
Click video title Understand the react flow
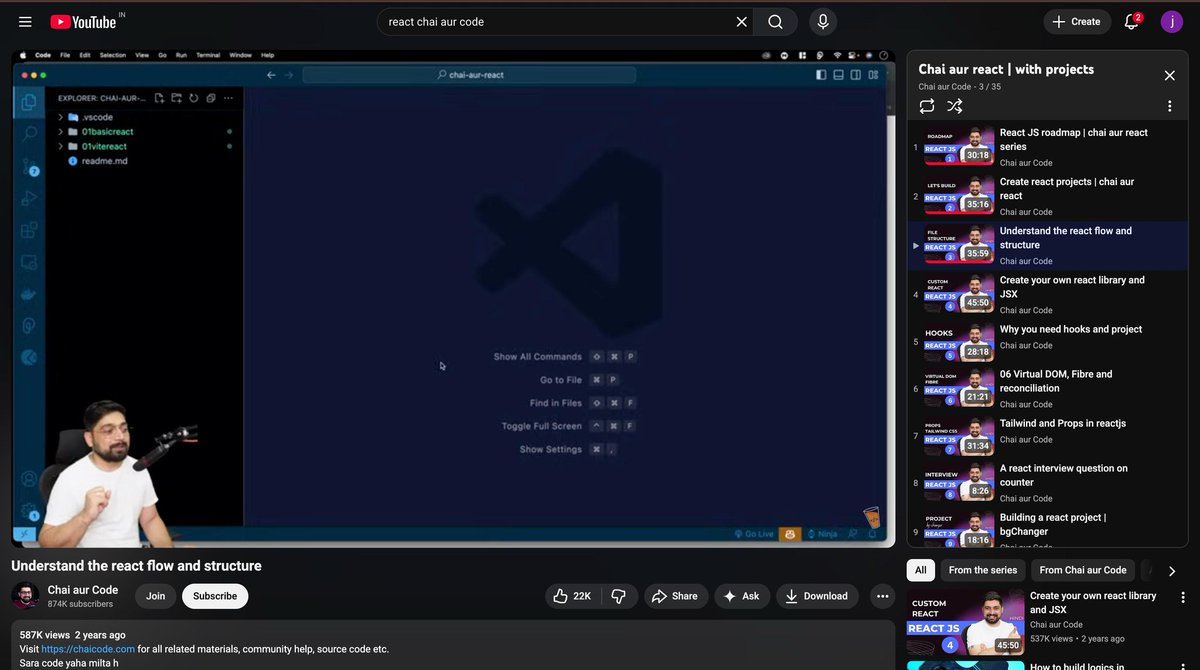136,566
